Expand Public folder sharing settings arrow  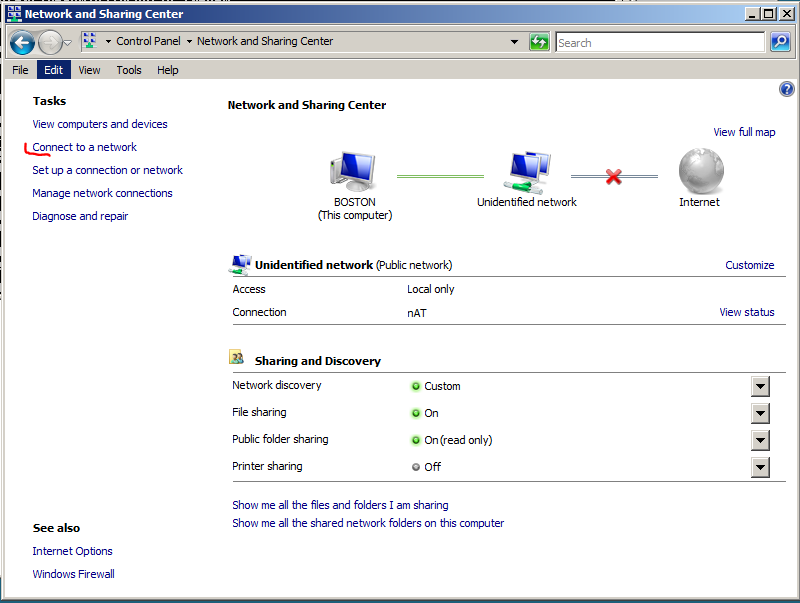click(x=760, y=440)
